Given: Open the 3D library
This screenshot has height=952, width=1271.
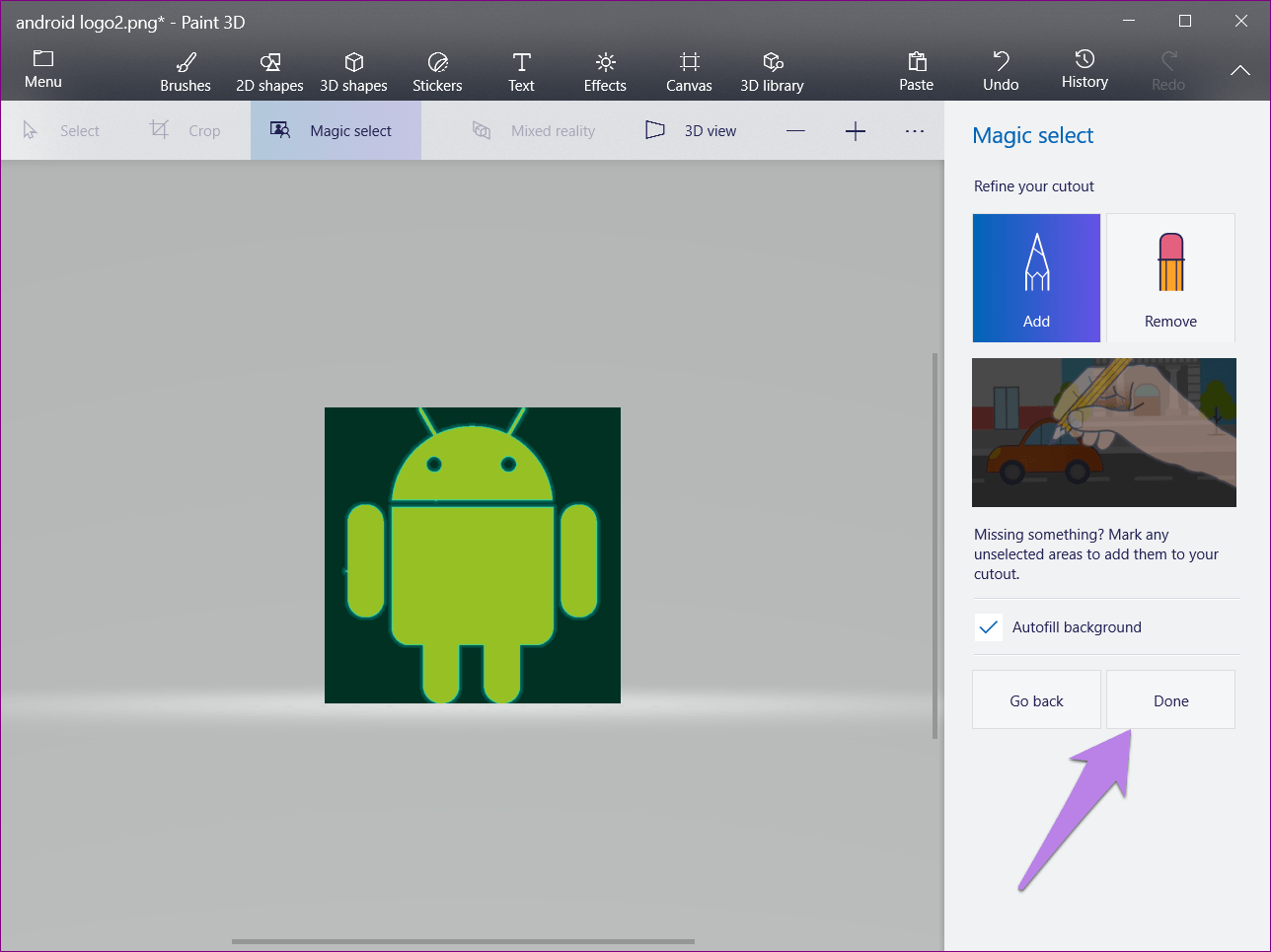Looking at the screenshot, I should (x=772, y=72).
